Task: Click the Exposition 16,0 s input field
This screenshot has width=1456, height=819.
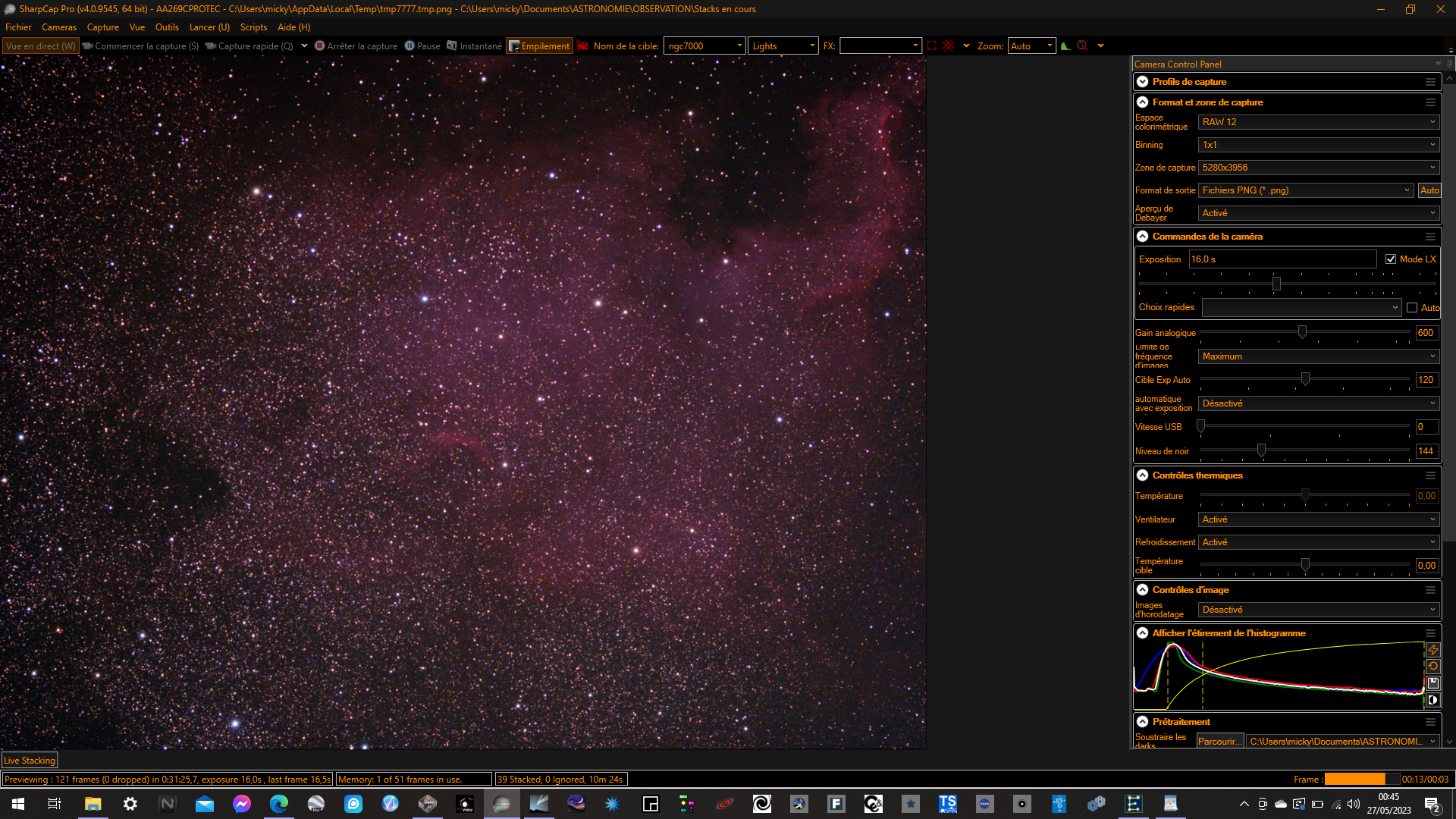Action: (x=1282, y=259)
